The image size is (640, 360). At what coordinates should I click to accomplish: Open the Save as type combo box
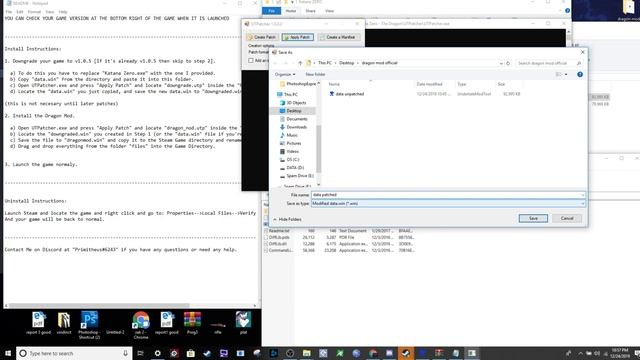(x=448, y=203)
